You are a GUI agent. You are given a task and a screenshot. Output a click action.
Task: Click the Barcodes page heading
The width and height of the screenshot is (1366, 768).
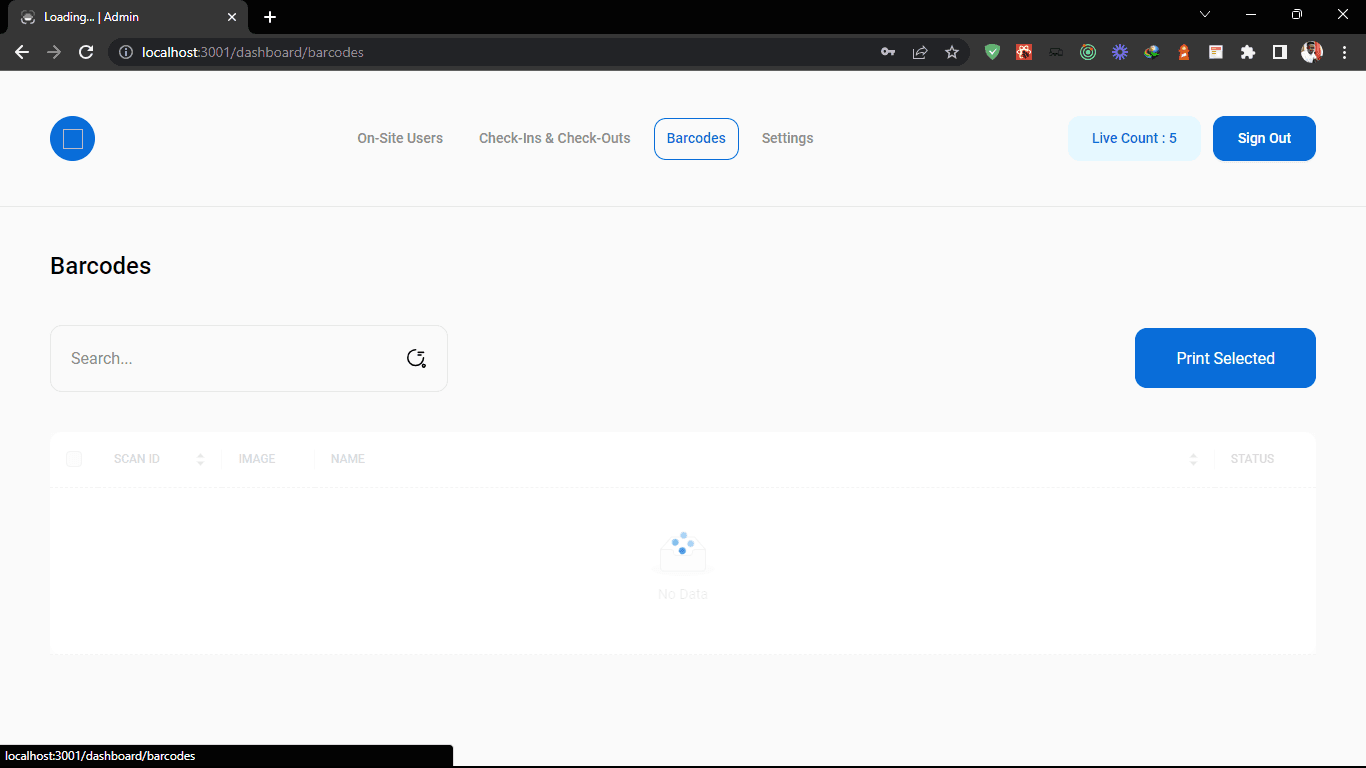[x=100, y=266]
